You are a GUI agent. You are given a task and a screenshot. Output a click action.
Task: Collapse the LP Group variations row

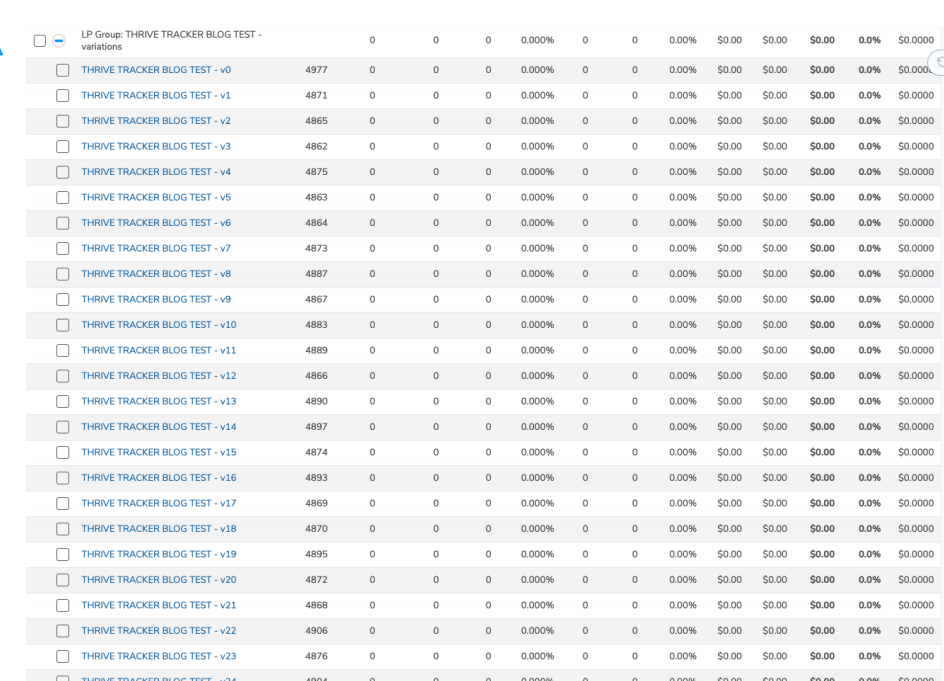pyautogui.click(x=58, y=41)
